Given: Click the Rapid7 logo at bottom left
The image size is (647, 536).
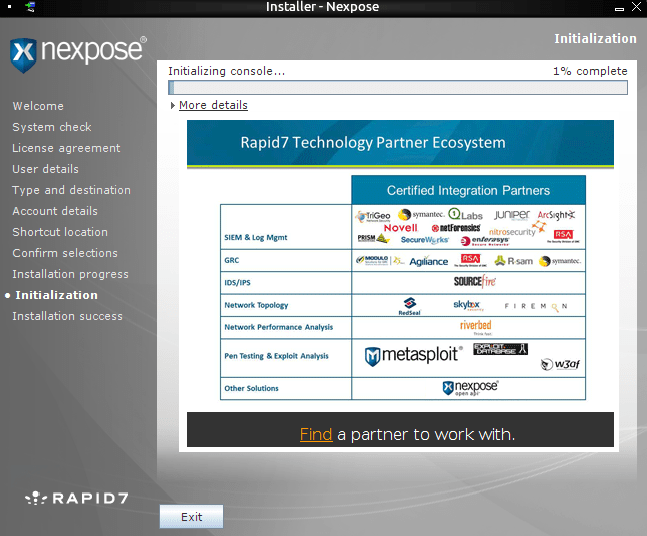Looking at the screenshot, I should [x=77, y=498].
